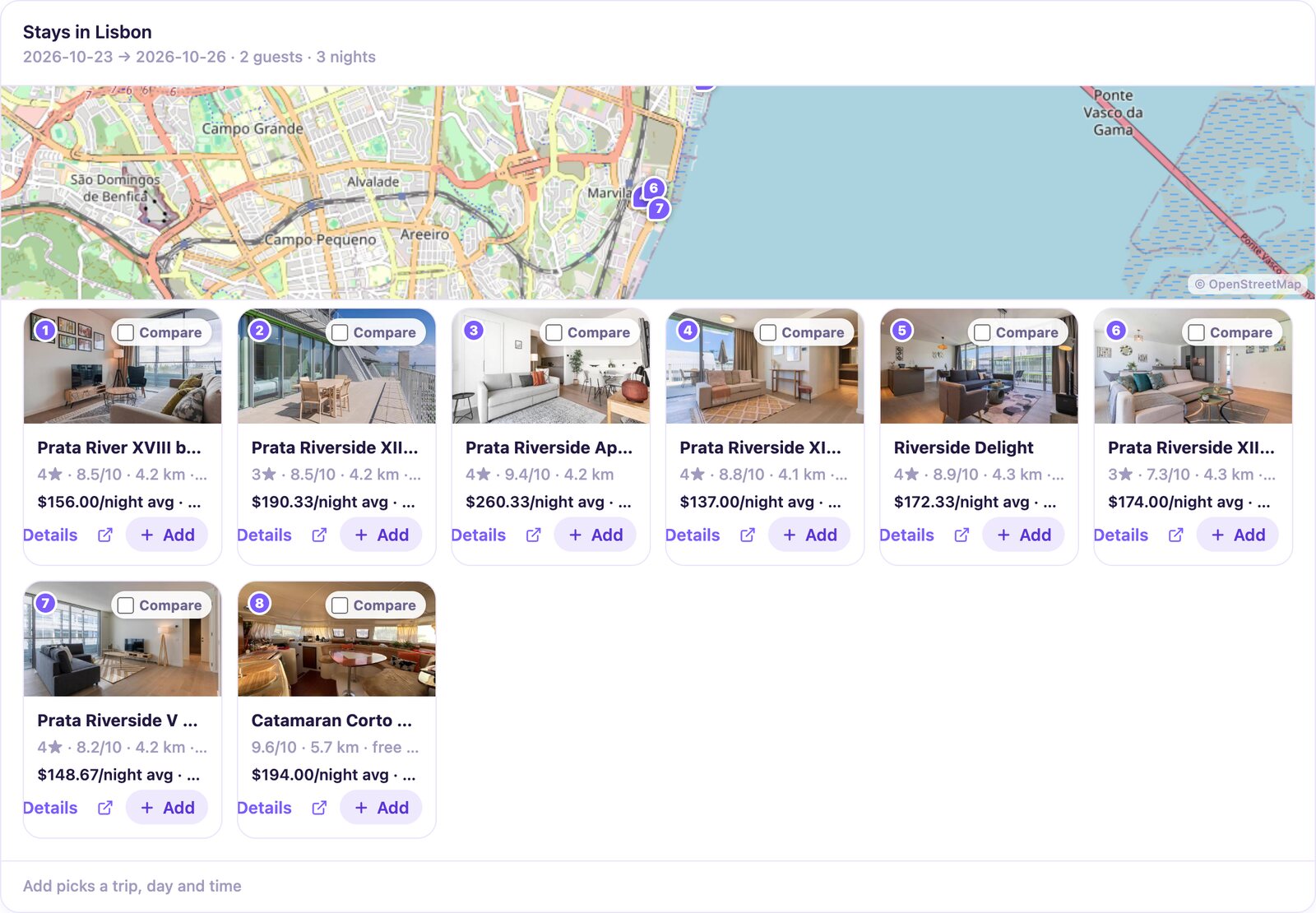Open external link for Prata Riverside Ap...
Image resolution: width=1316 pixels, height=913 pixels.
[533, 535]
